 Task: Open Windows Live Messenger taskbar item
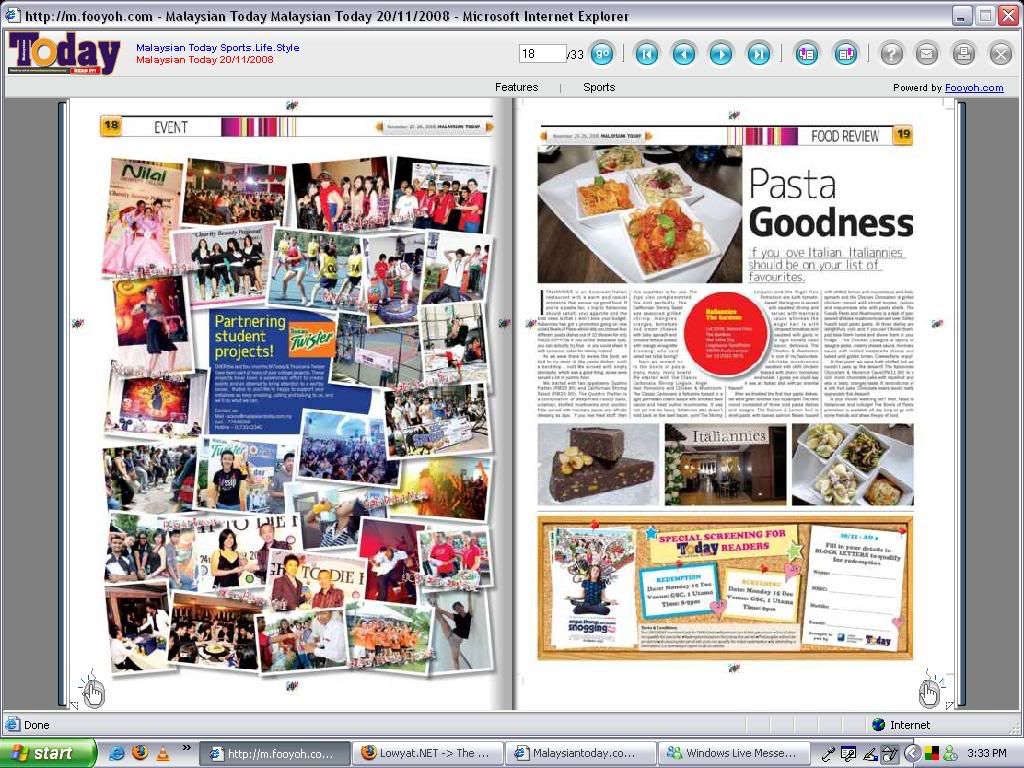[732, 753]
